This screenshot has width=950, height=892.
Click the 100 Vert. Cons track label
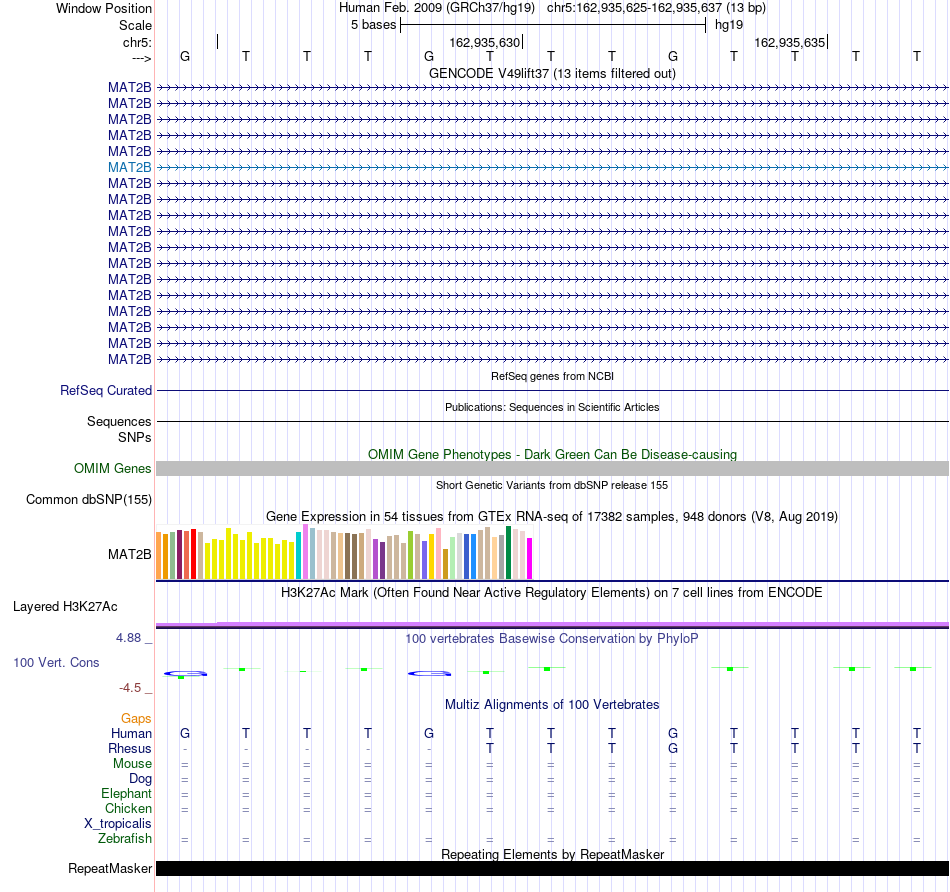(56, 662)
